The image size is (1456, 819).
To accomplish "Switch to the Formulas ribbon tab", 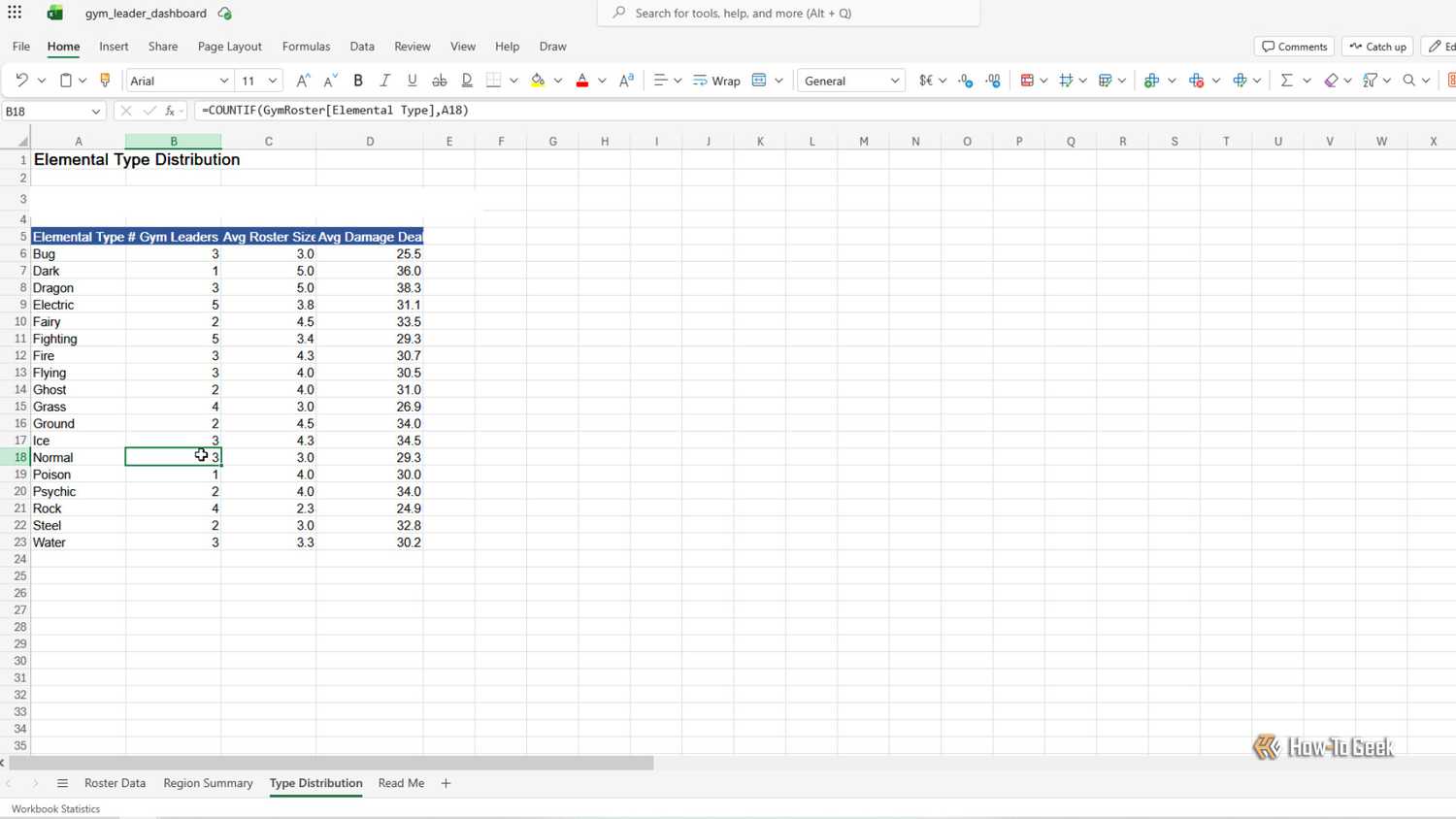I will [306, 47].
